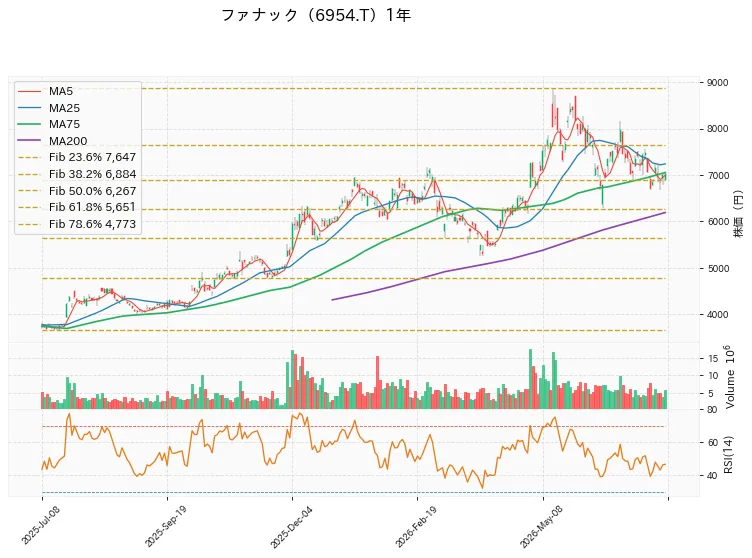Click the 株価 (円) axis label

pyautogui.click(x=738, y=214)
